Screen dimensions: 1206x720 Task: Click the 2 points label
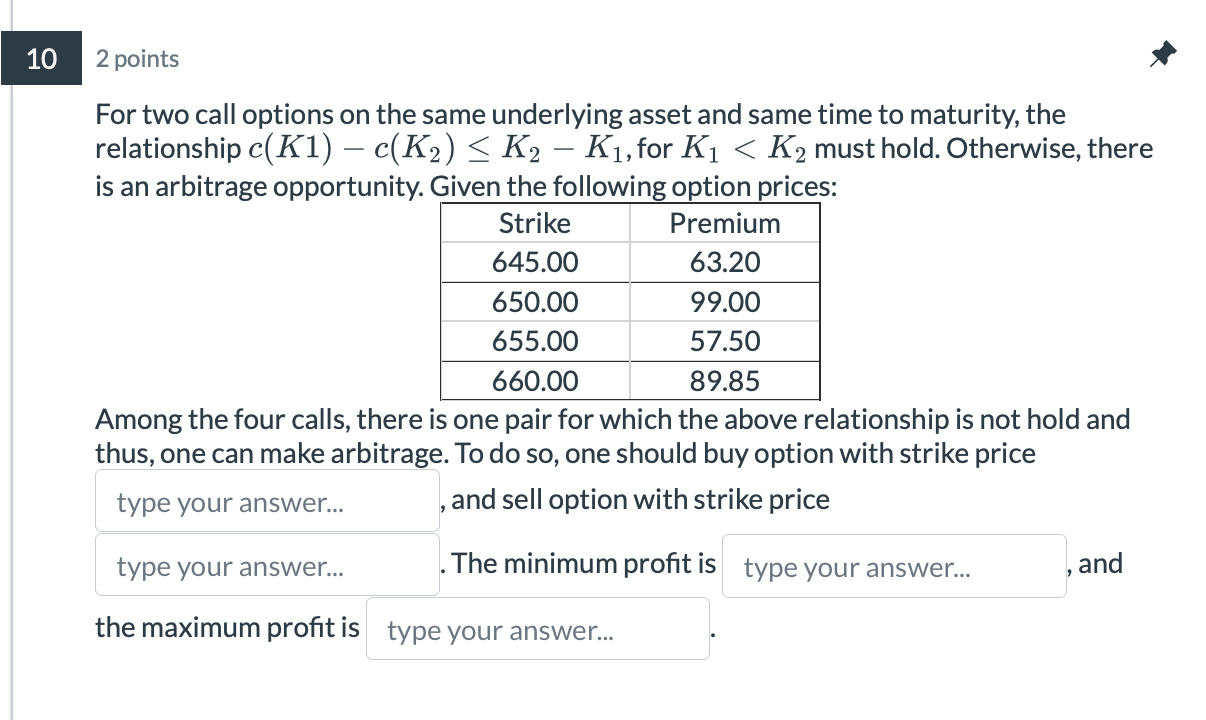click(137, 58)
